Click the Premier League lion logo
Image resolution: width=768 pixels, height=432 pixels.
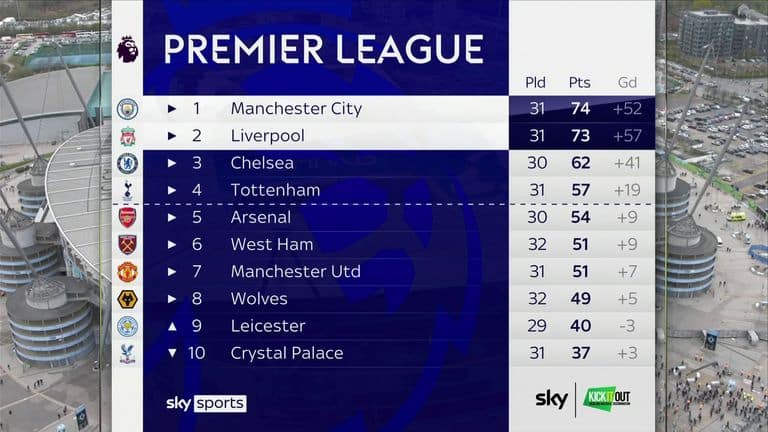pyautogui.click(x=127, y=48)
